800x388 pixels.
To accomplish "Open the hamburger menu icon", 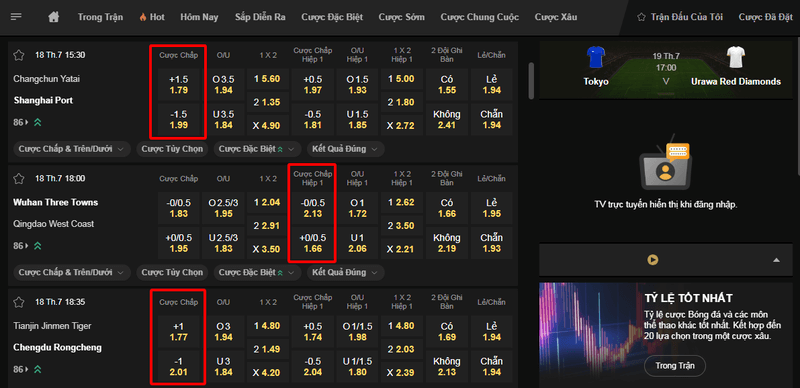I will tap(16, 17).
